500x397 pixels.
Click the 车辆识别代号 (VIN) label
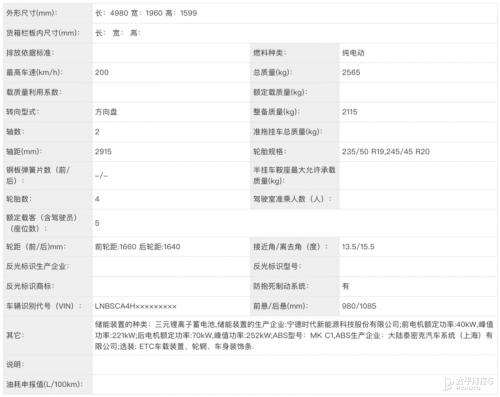coord(44,306)
